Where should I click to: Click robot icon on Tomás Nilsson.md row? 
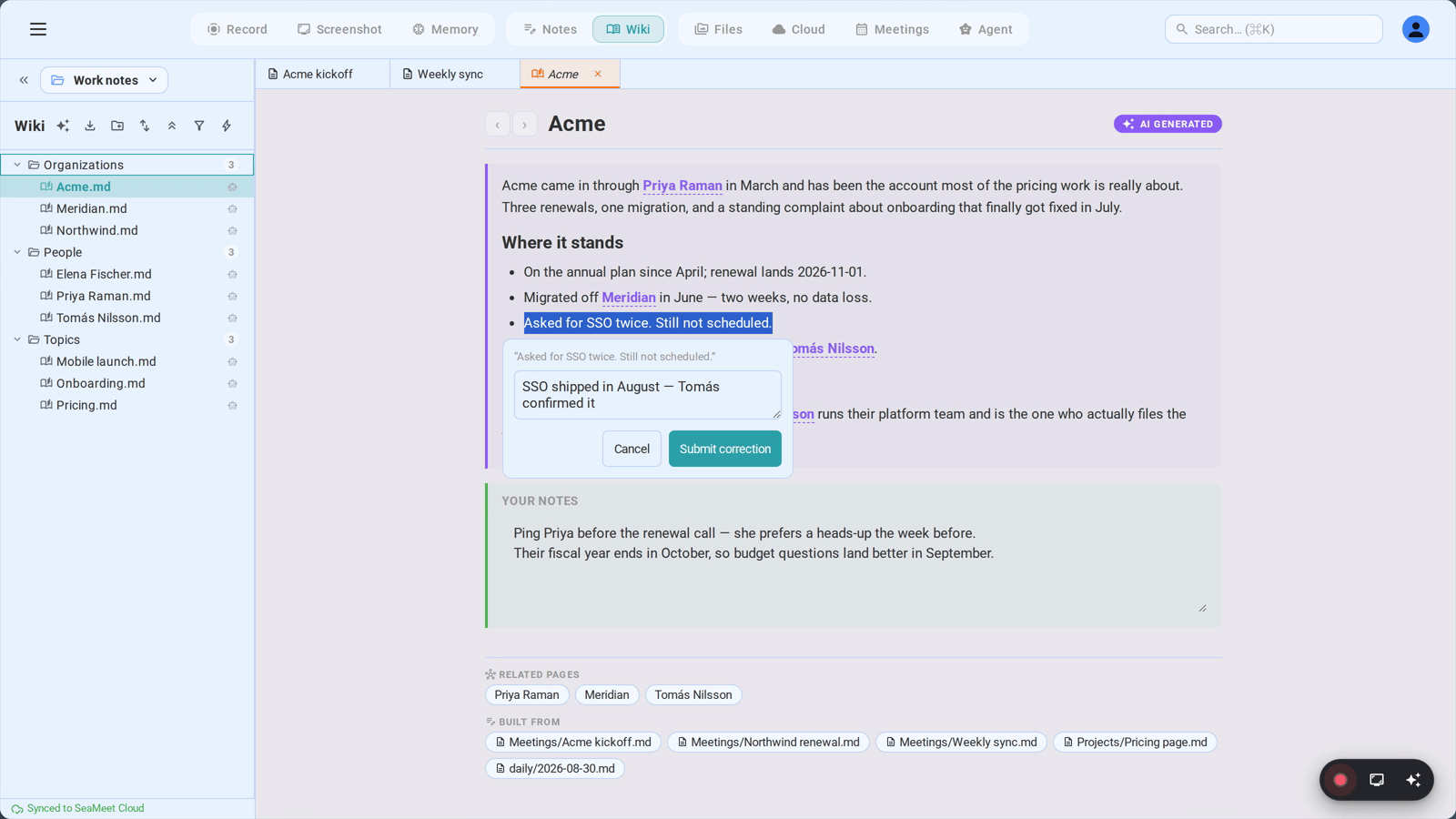232,318
